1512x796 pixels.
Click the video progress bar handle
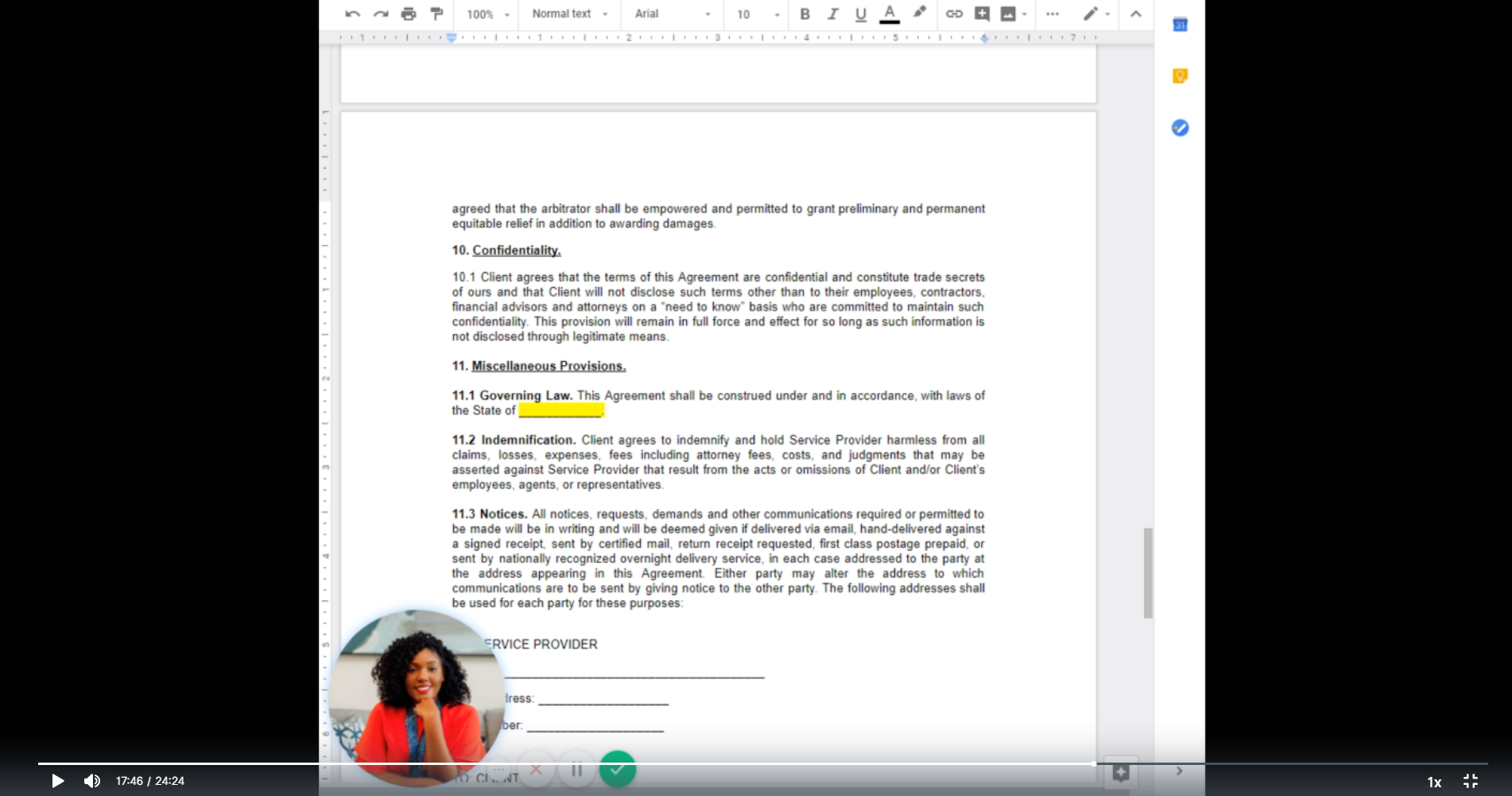[1094, 763]
